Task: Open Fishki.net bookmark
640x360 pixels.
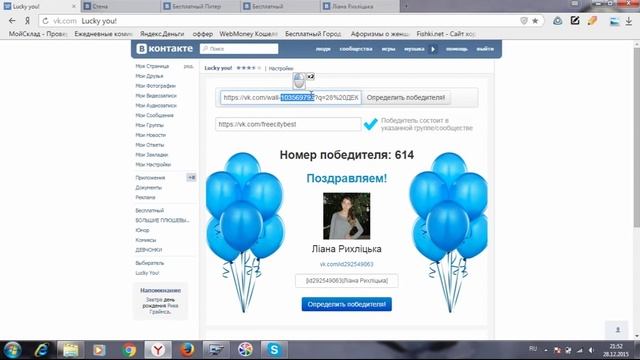Action: (x=446, y=34)
